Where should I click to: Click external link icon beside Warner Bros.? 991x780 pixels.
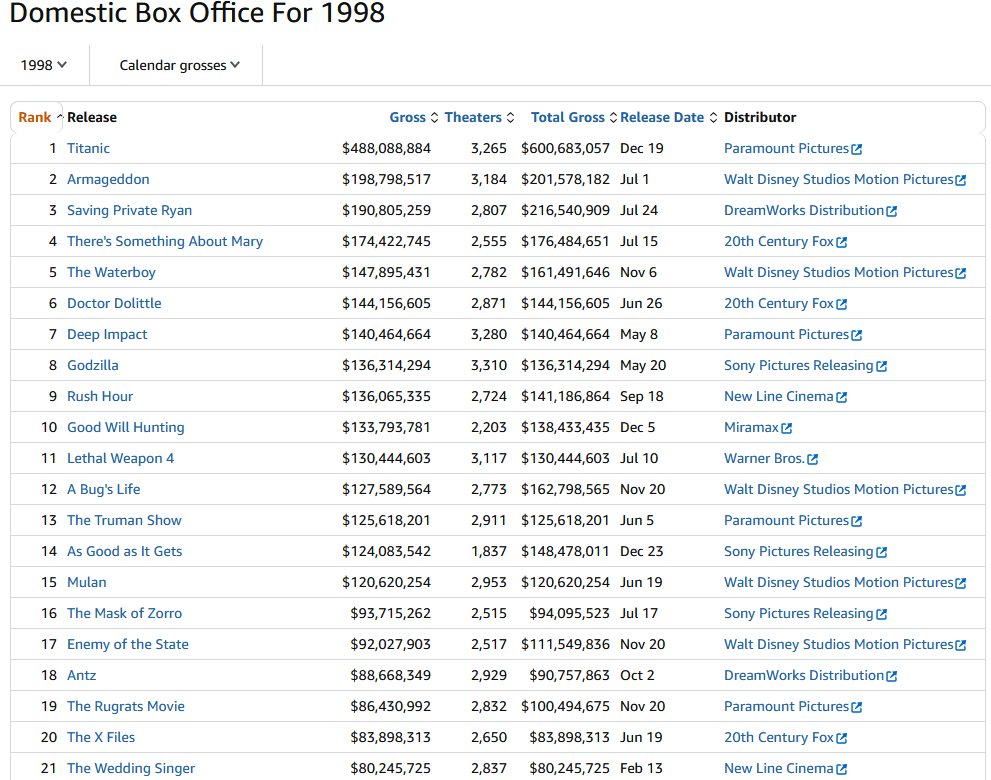813,459
